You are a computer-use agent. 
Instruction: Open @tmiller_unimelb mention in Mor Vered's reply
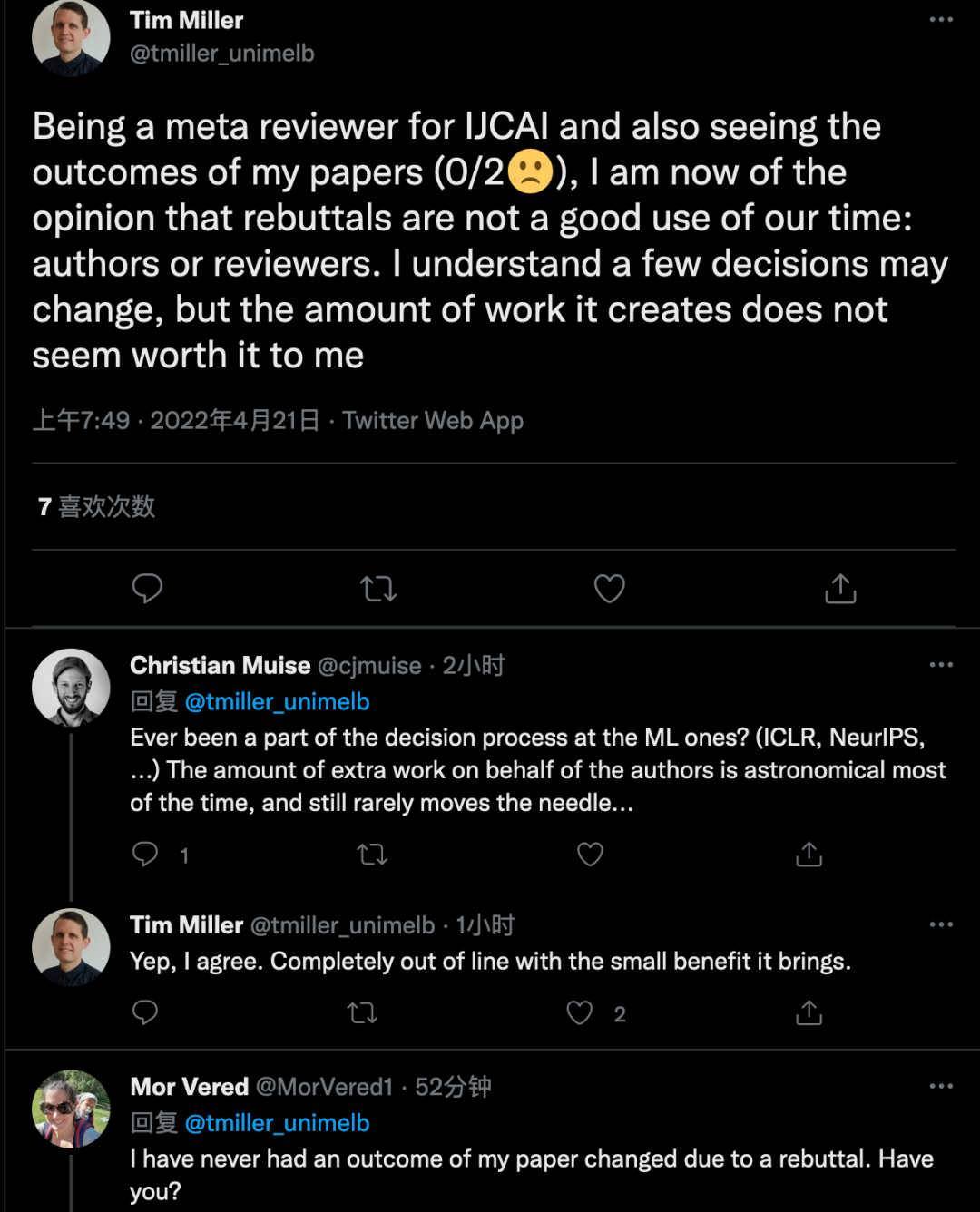[x=277, y=1123]
